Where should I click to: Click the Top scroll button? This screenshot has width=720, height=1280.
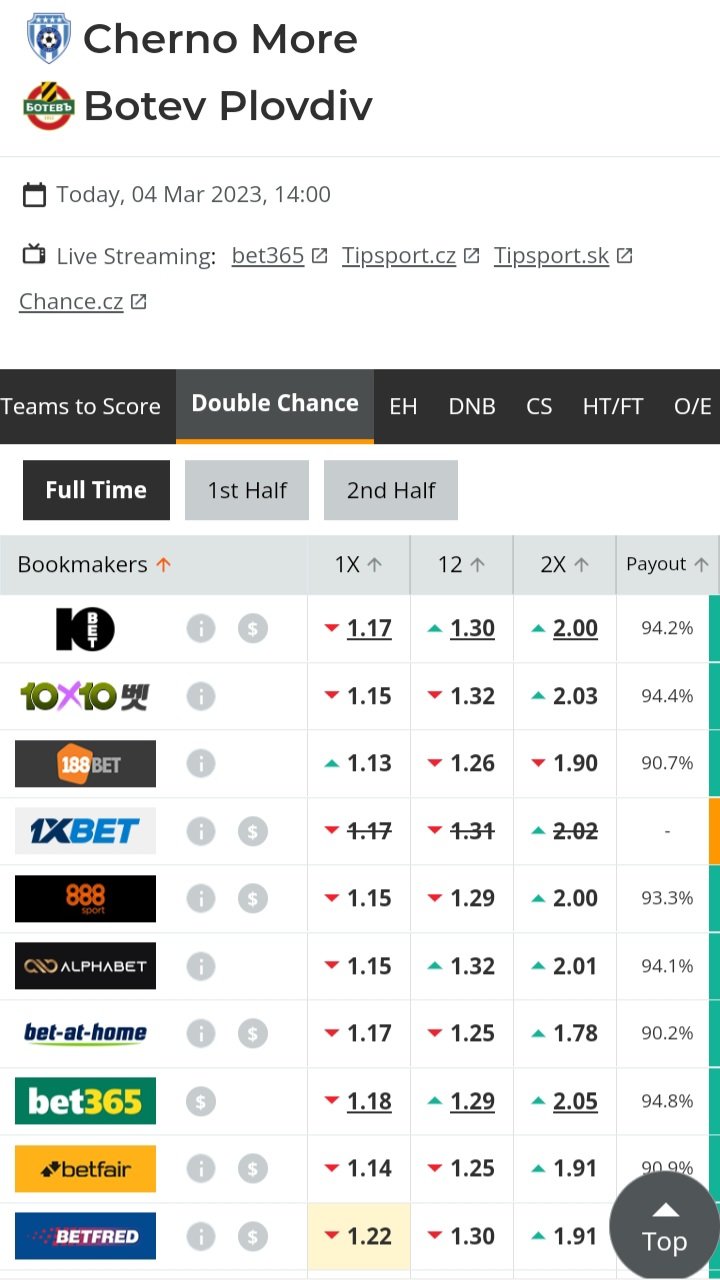[x=664, y=1228]
